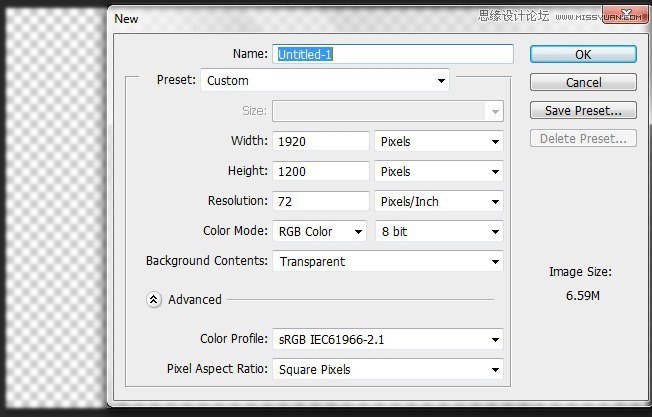Screen dimensions: 652x417
Task: Focus the Name field containing Untitled-1
Action: coord(393,54)
